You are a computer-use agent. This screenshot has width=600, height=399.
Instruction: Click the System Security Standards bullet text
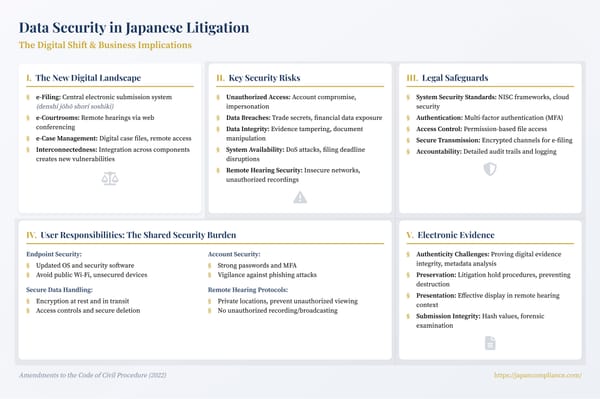(x=492, y=101)
